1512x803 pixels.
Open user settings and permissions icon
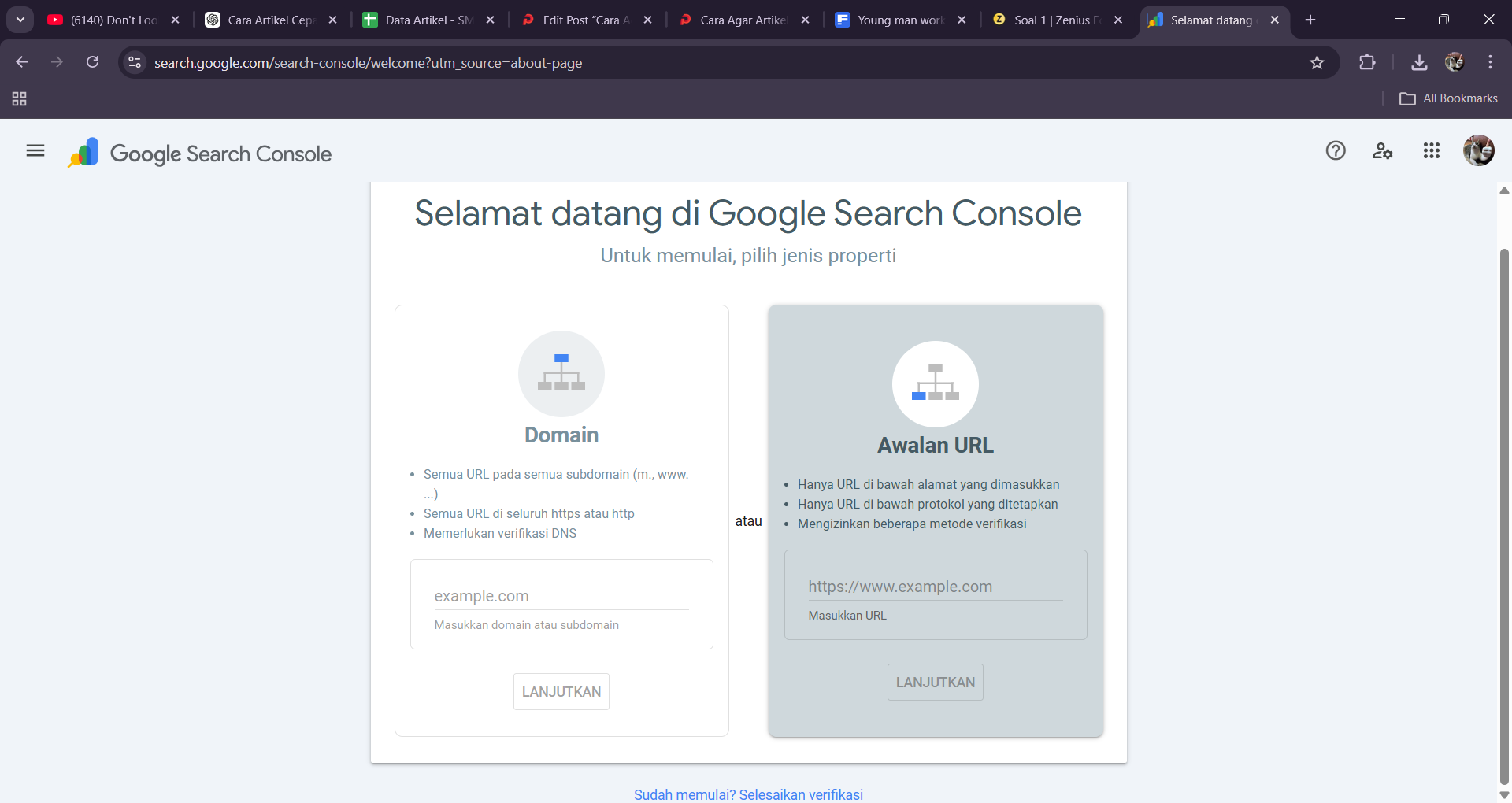[1383, 150]
